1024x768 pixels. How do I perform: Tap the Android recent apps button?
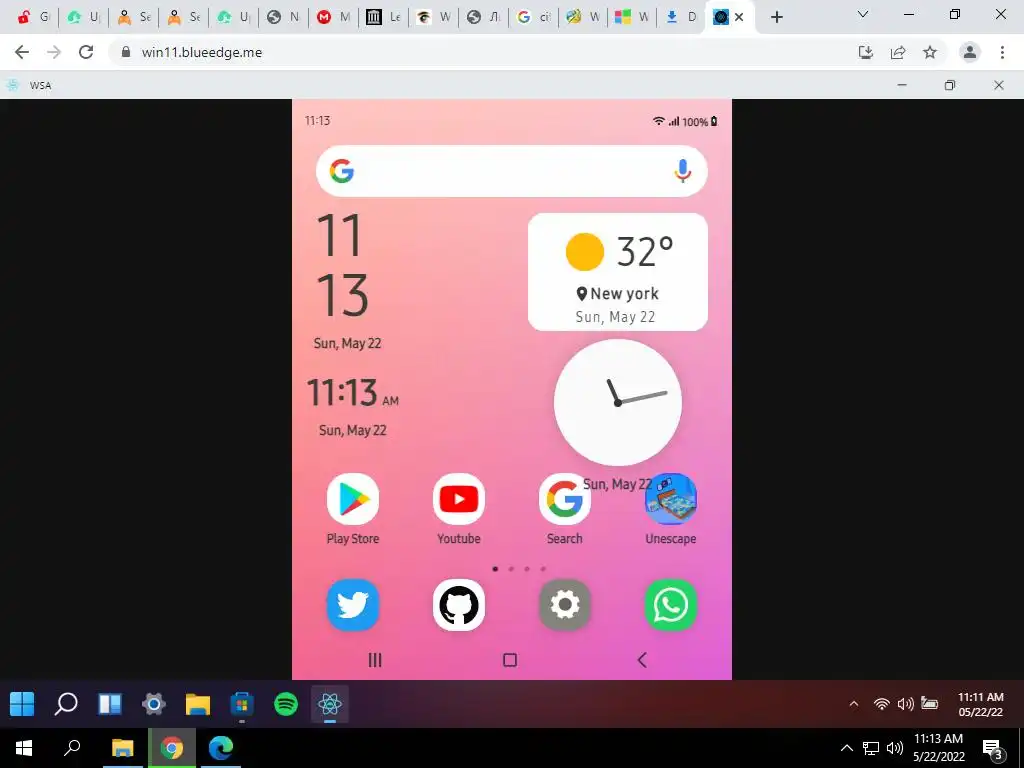tap(375, 660)
